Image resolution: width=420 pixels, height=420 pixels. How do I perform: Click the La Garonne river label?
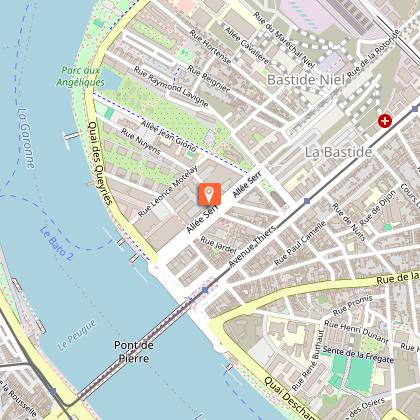click(26, 138)
